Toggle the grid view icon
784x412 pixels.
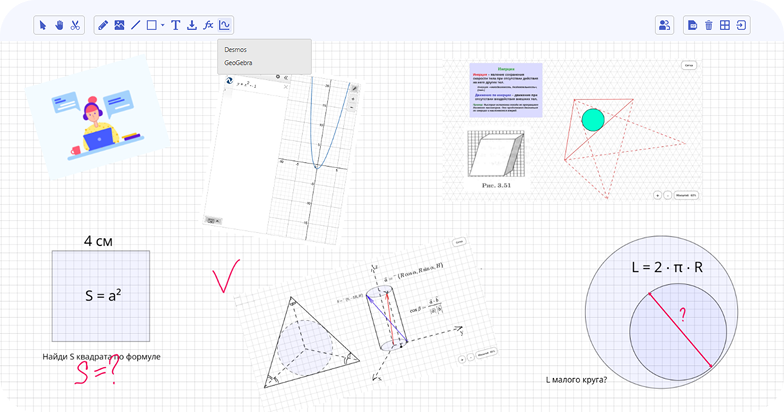725,25
